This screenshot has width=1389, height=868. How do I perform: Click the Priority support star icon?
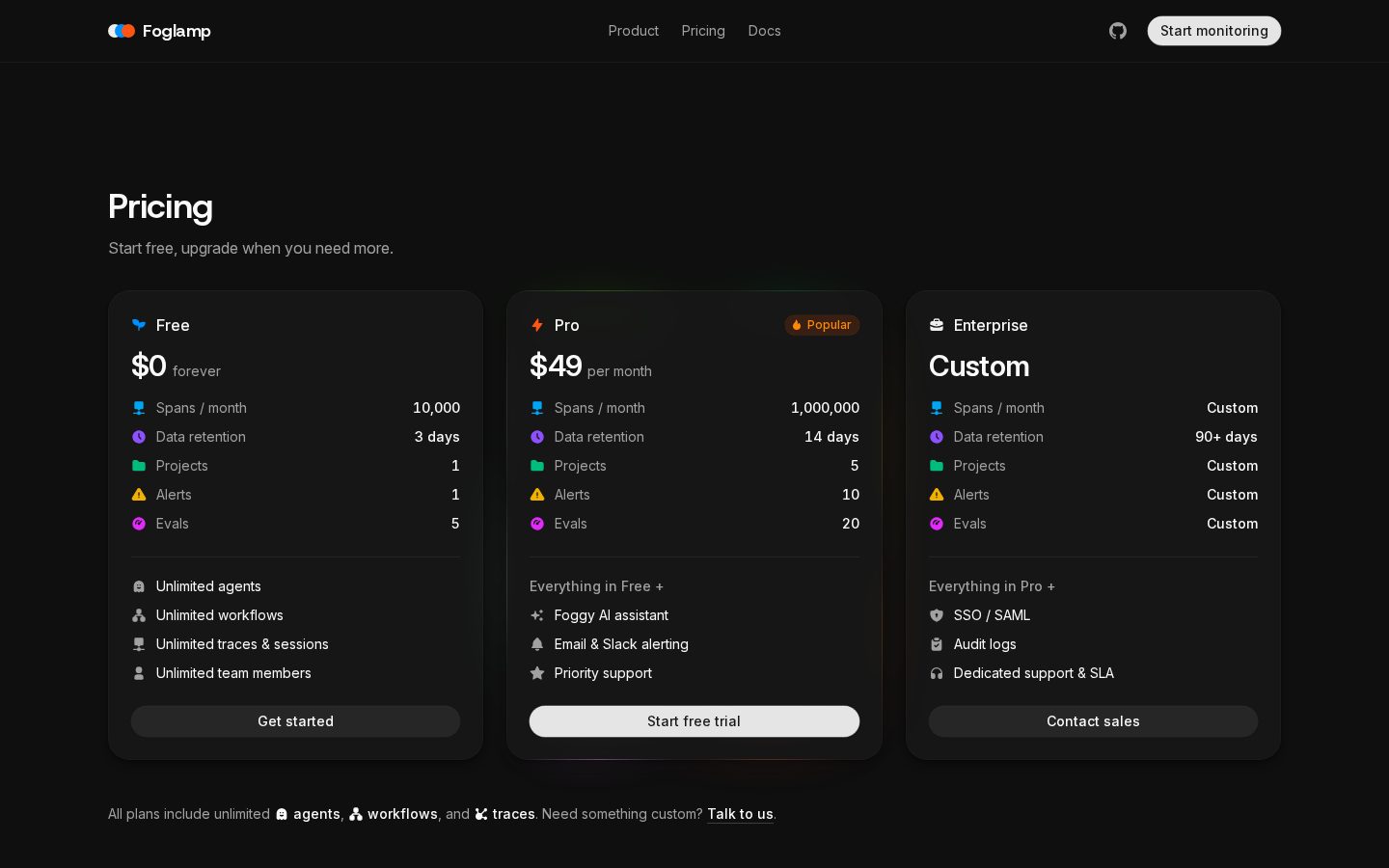pos(537,673)
